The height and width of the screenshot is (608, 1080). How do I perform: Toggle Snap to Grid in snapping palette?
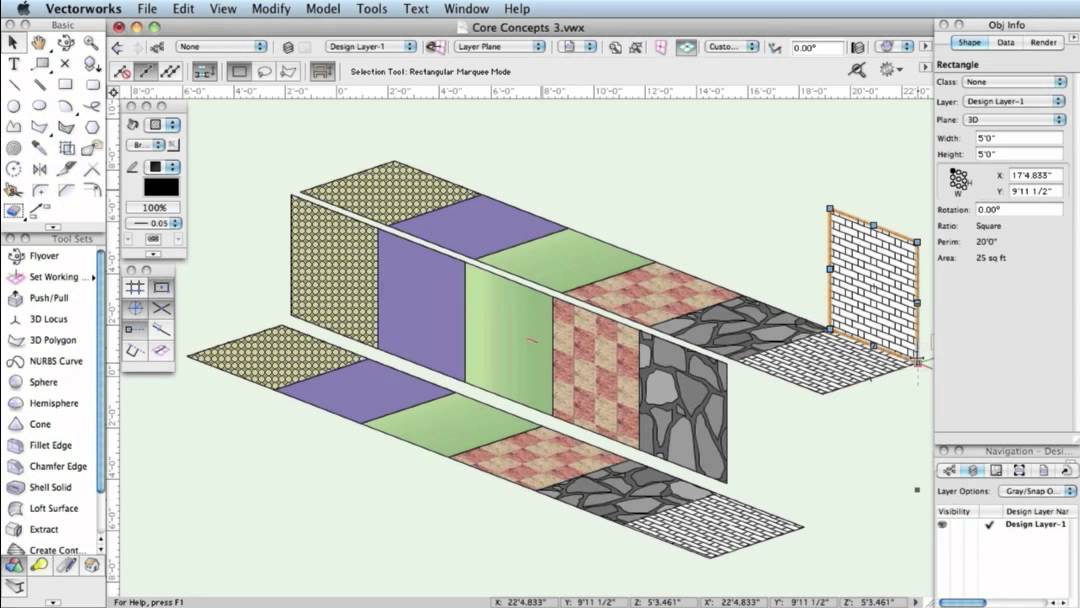point(135,288)
